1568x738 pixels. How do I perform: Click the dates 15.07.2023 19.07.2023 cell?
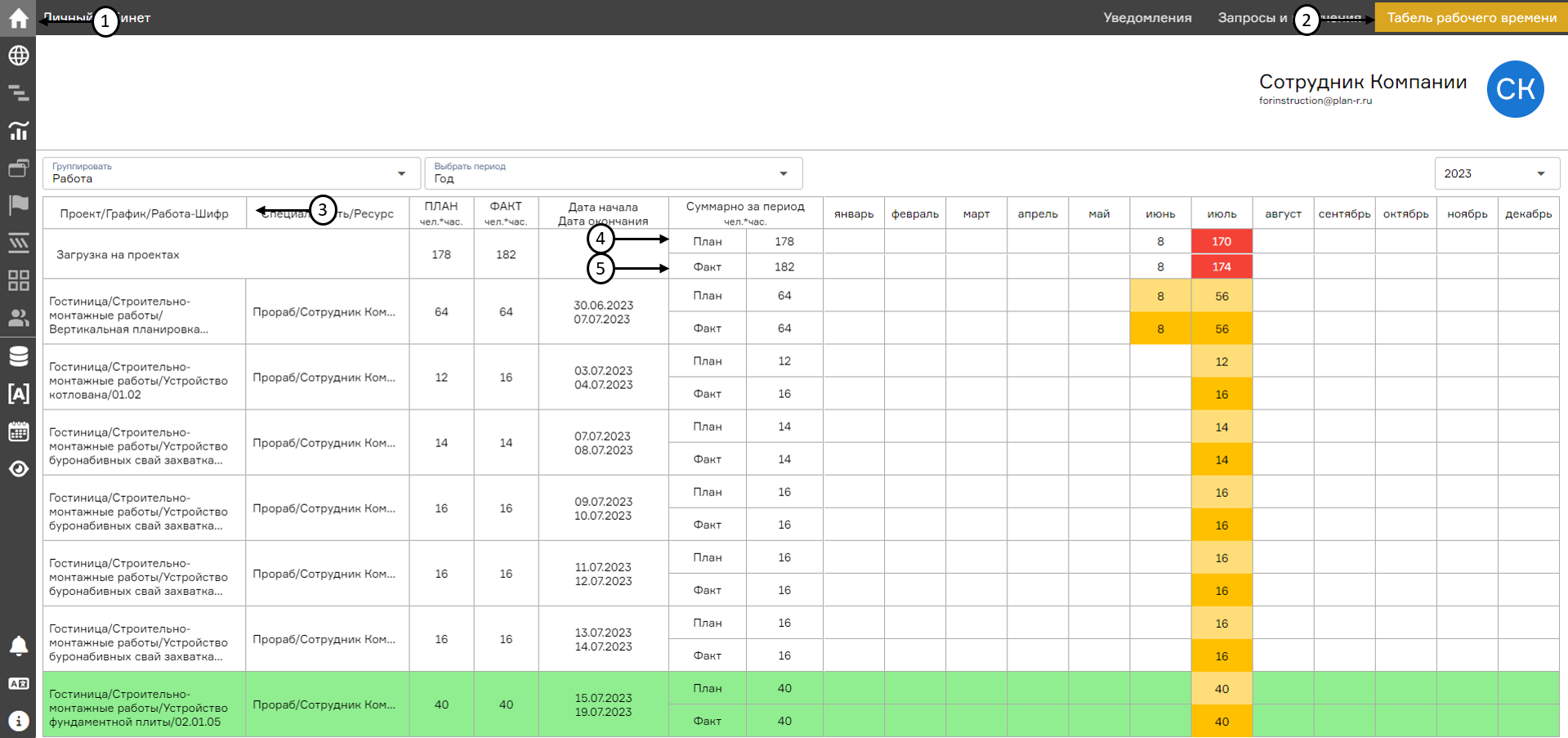[x=603, y=704]
